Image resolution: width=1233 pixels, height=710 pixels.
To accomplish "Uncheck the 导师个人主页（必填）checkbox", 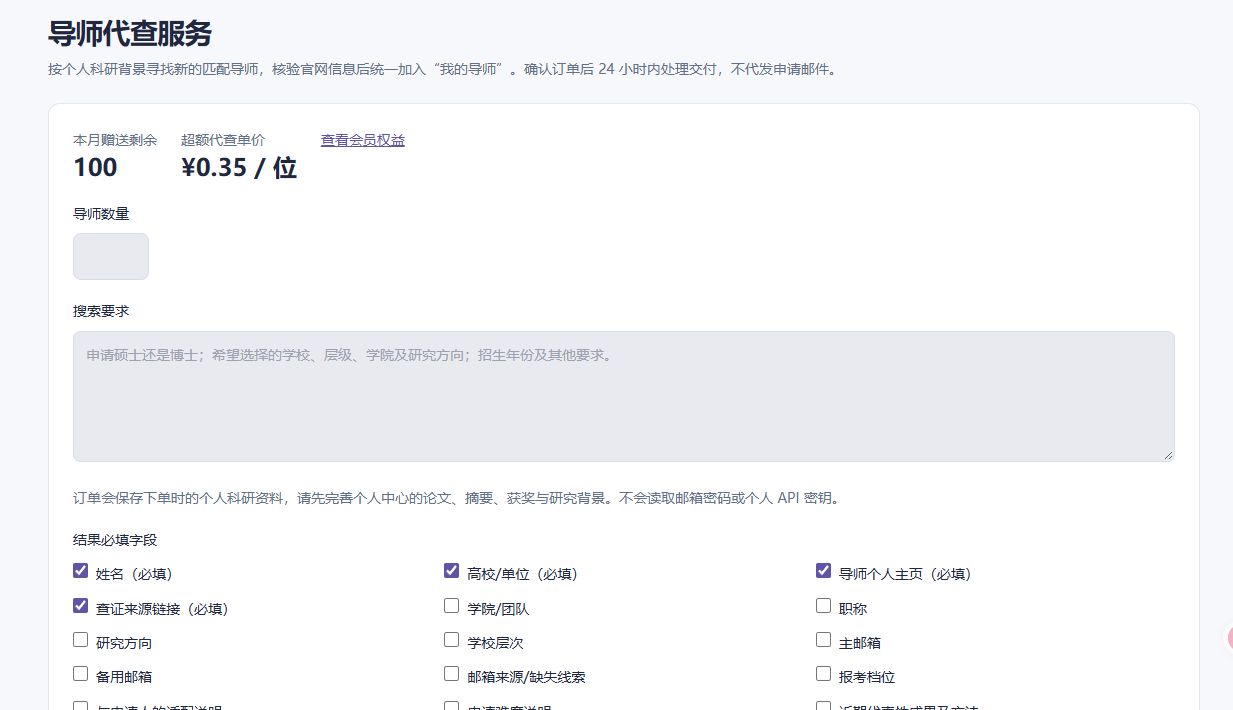I will pyautogui.click(x=824, y=571).
